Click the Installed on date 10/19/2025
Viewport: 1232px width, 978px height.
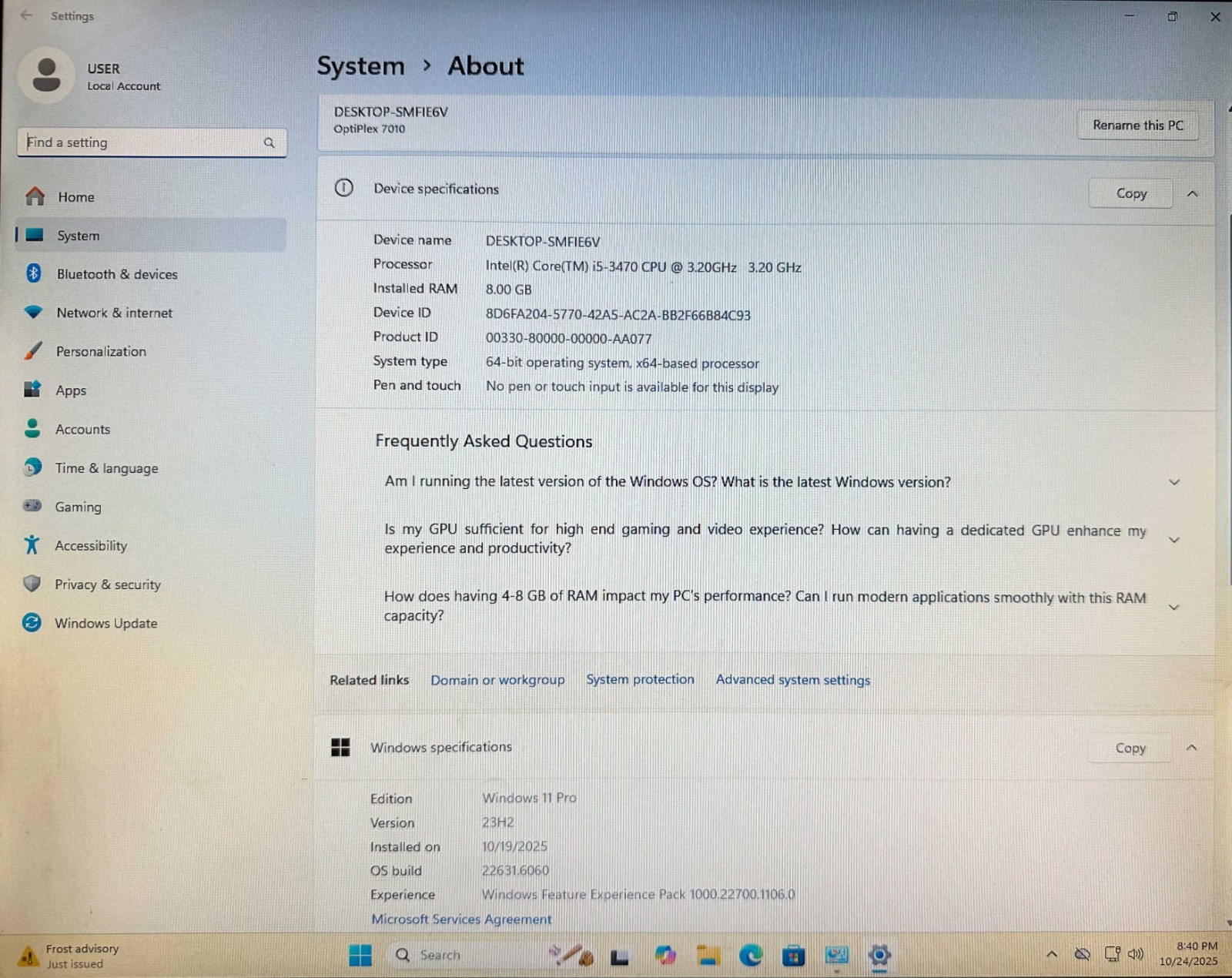click(514, 846)
